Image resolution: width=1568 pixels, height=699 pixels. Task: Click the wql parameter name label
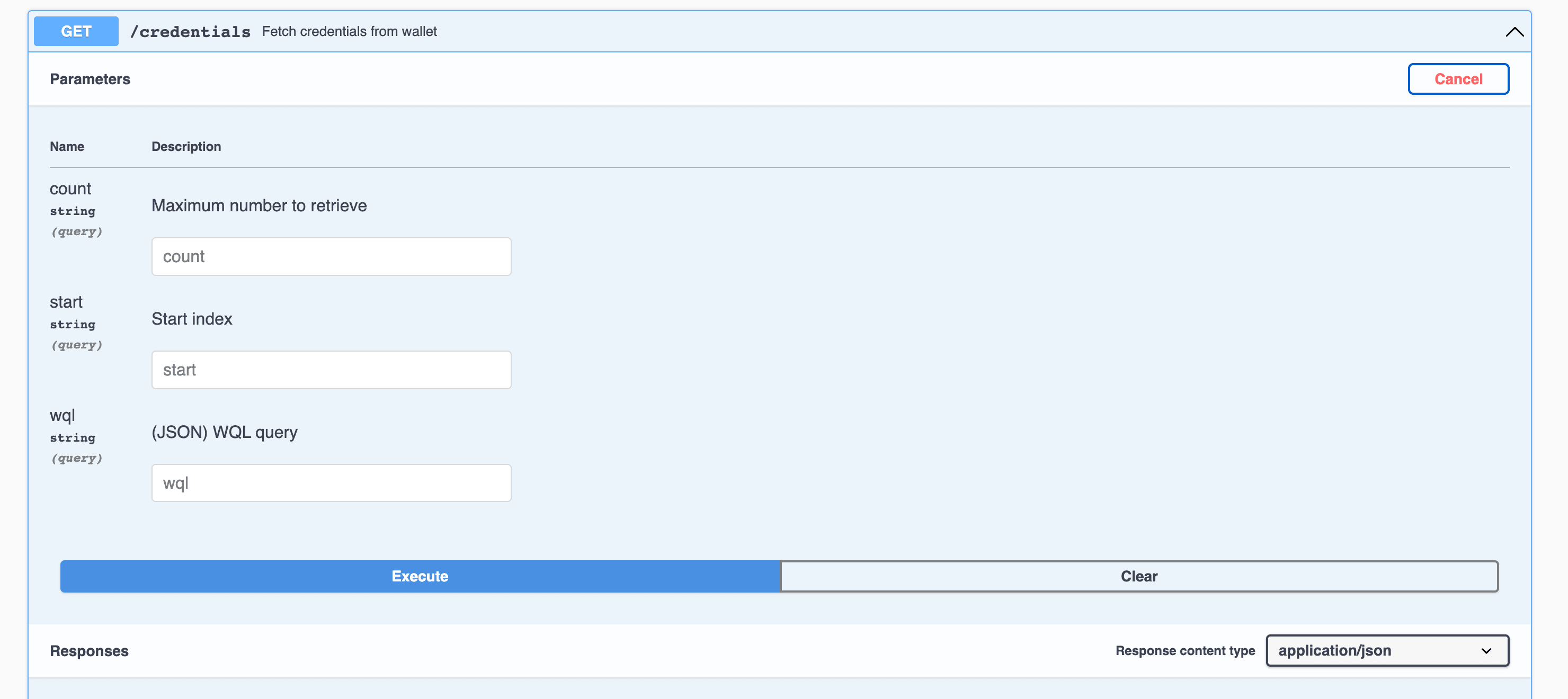62,415
